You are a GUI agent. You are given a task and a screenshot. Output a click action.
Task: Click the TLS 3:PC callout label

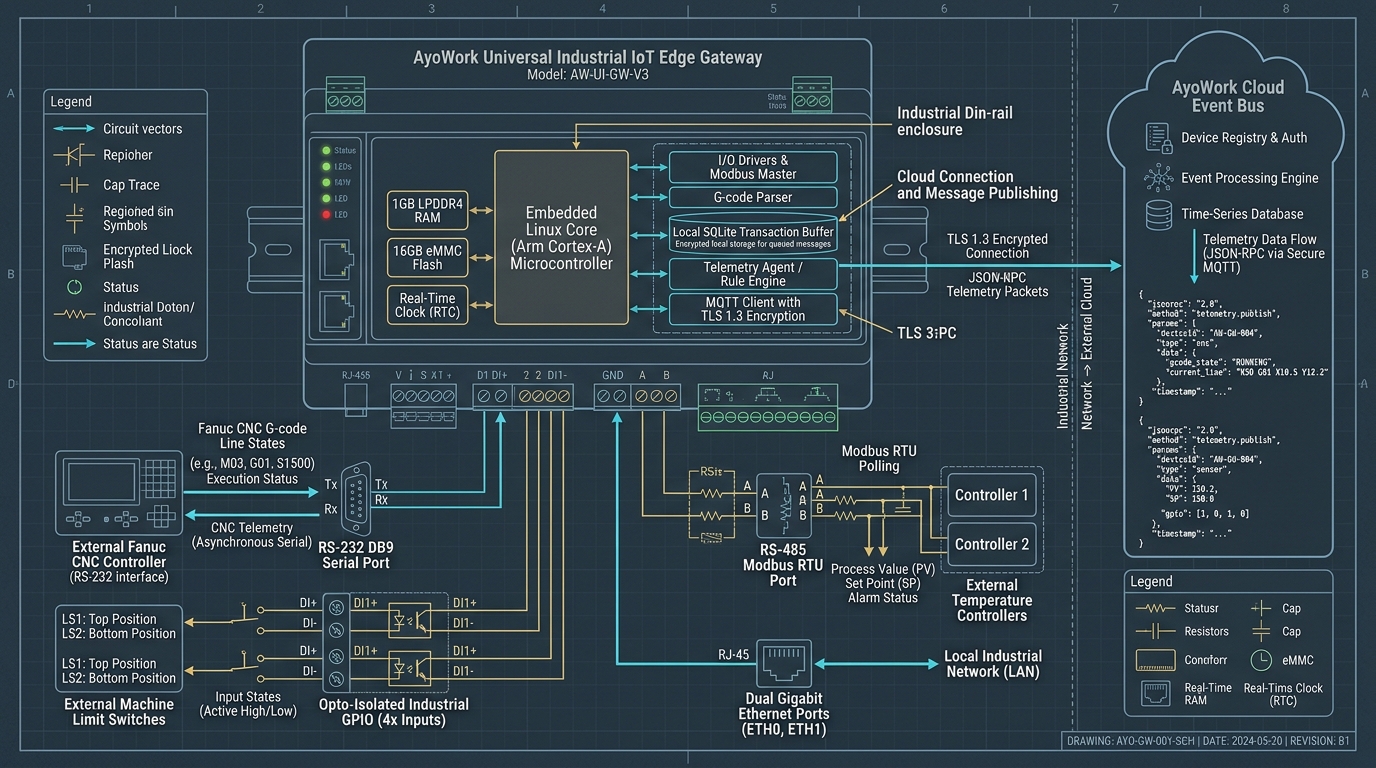pos(925,332)
